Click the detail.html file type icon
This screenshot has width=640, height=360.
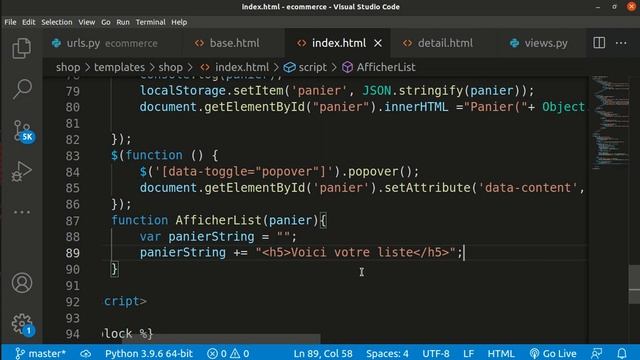pos(407,43)
